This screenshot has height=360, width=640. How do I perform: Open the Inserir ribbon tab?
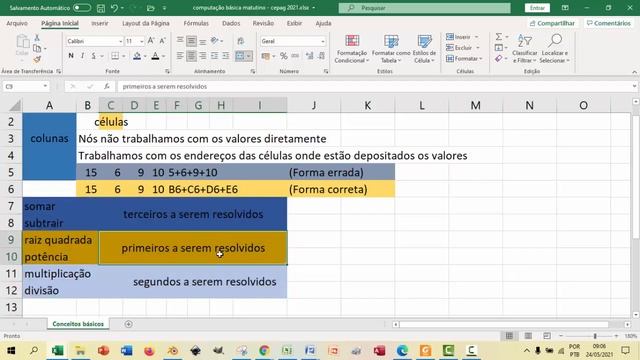tap(100, 23)
